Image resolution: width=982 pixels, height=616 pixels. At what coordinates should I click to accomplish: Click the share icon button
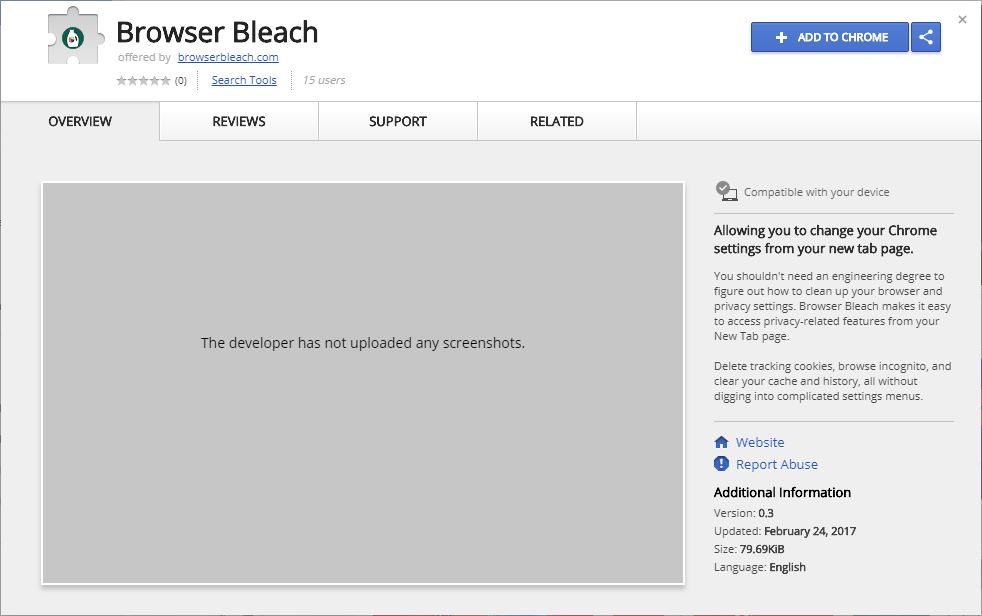coord(926,37)
